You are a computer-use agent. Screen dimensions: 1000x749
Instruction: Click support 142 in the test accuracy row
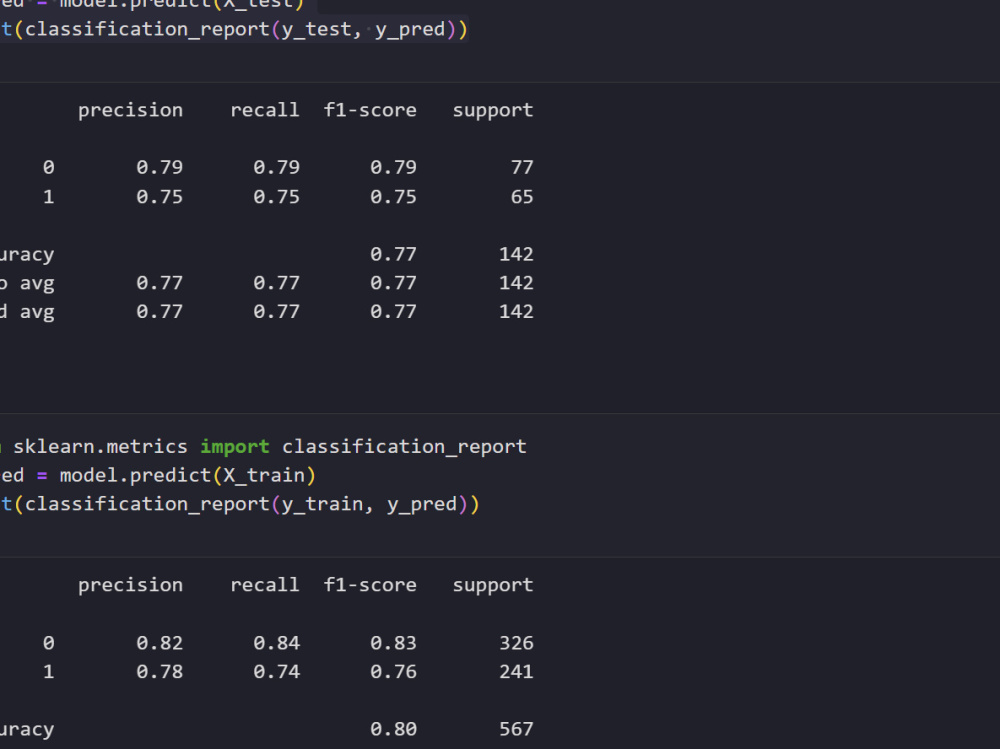coord(516,254)
